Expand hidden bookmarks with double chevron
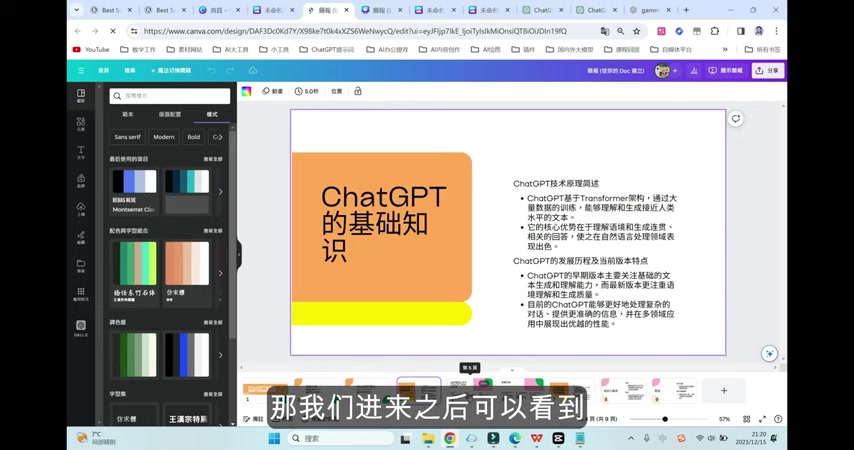The image size is (854, 450). coord(725,50)
